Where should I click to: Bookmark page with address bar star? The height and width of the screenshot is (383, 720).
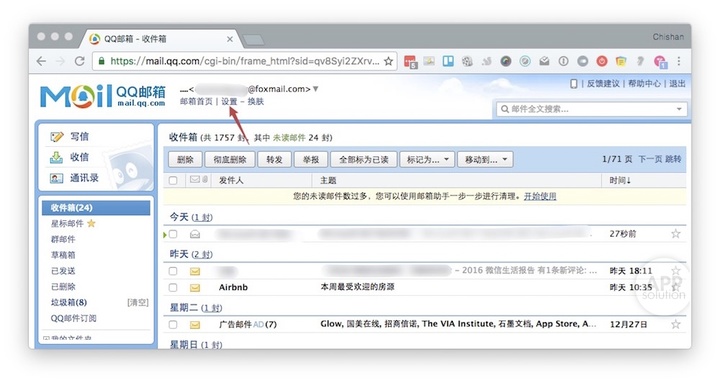coord(388,61)
